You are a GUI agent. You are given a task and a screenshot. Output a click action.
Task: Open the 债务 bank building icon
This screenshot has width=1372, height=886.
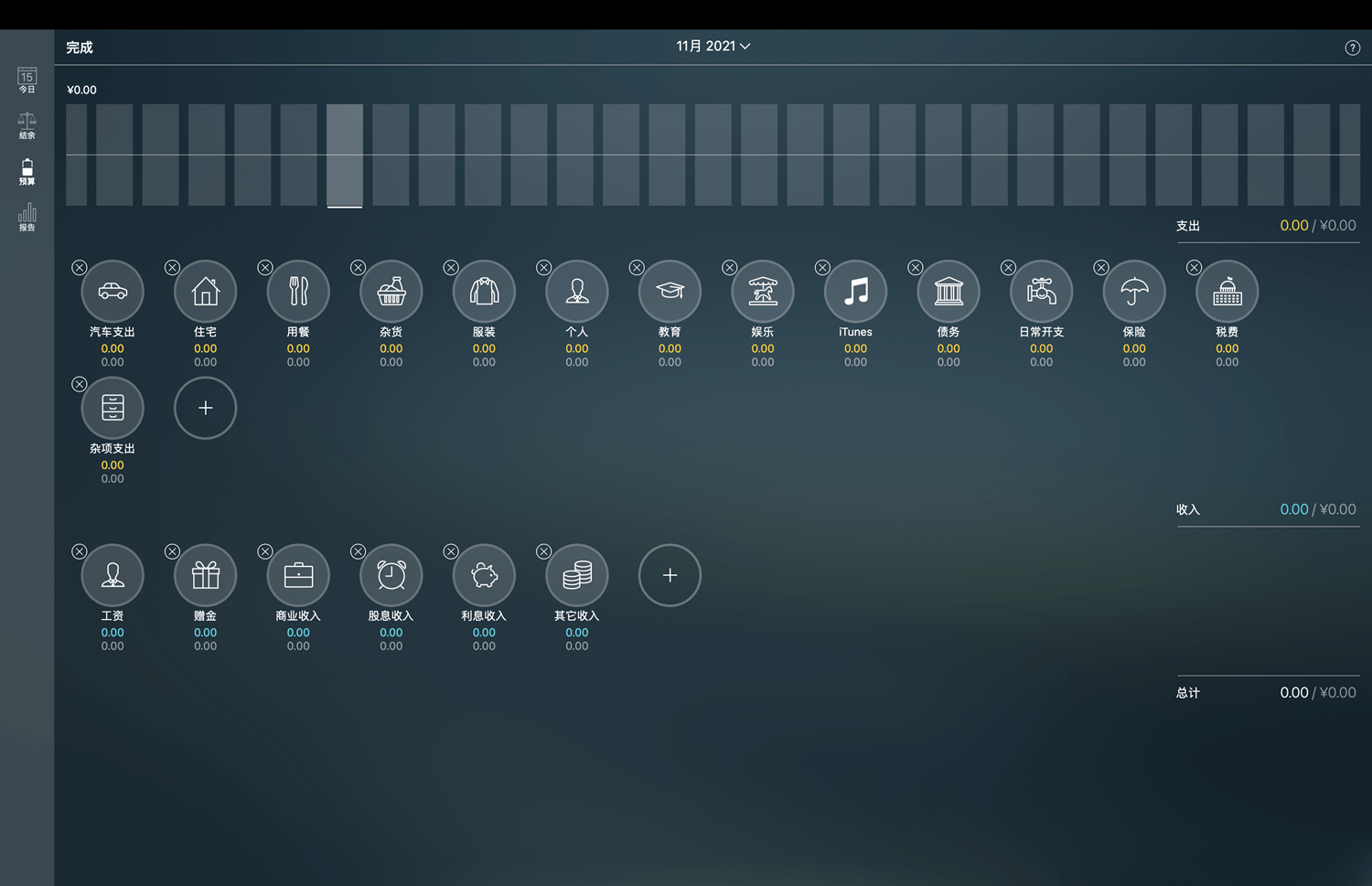949,292
